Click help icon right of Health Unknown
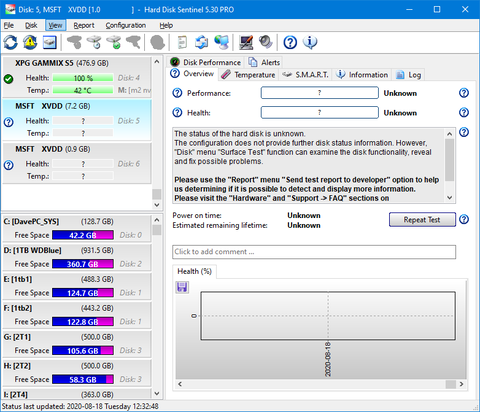This screenshot has width=480, height=412. [464, 113]
